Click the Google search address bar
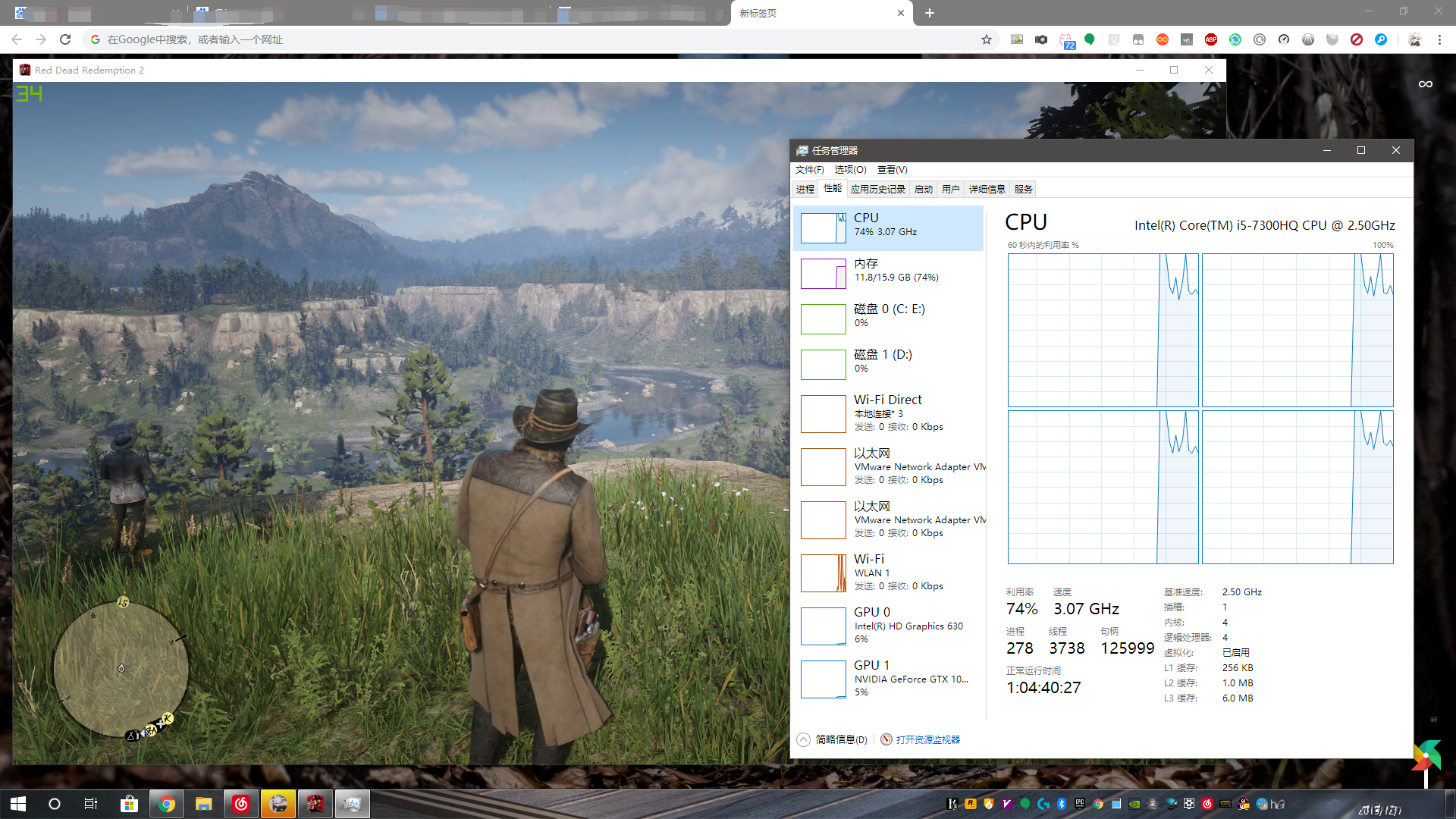Image resolution: width=1456 pixels, height=819 pixels. [531, 39]
